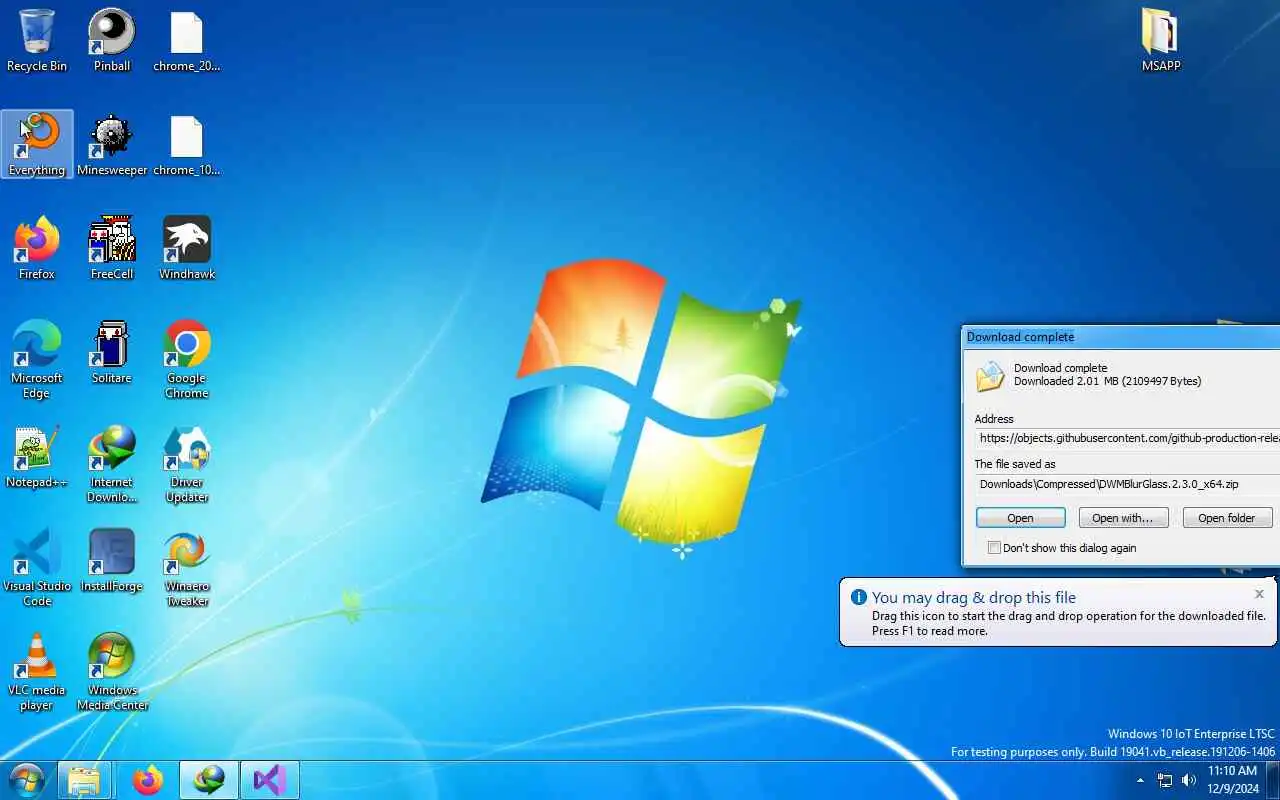Select the Driver Updater shortcut
The image size is (1280, 800).
187,464
